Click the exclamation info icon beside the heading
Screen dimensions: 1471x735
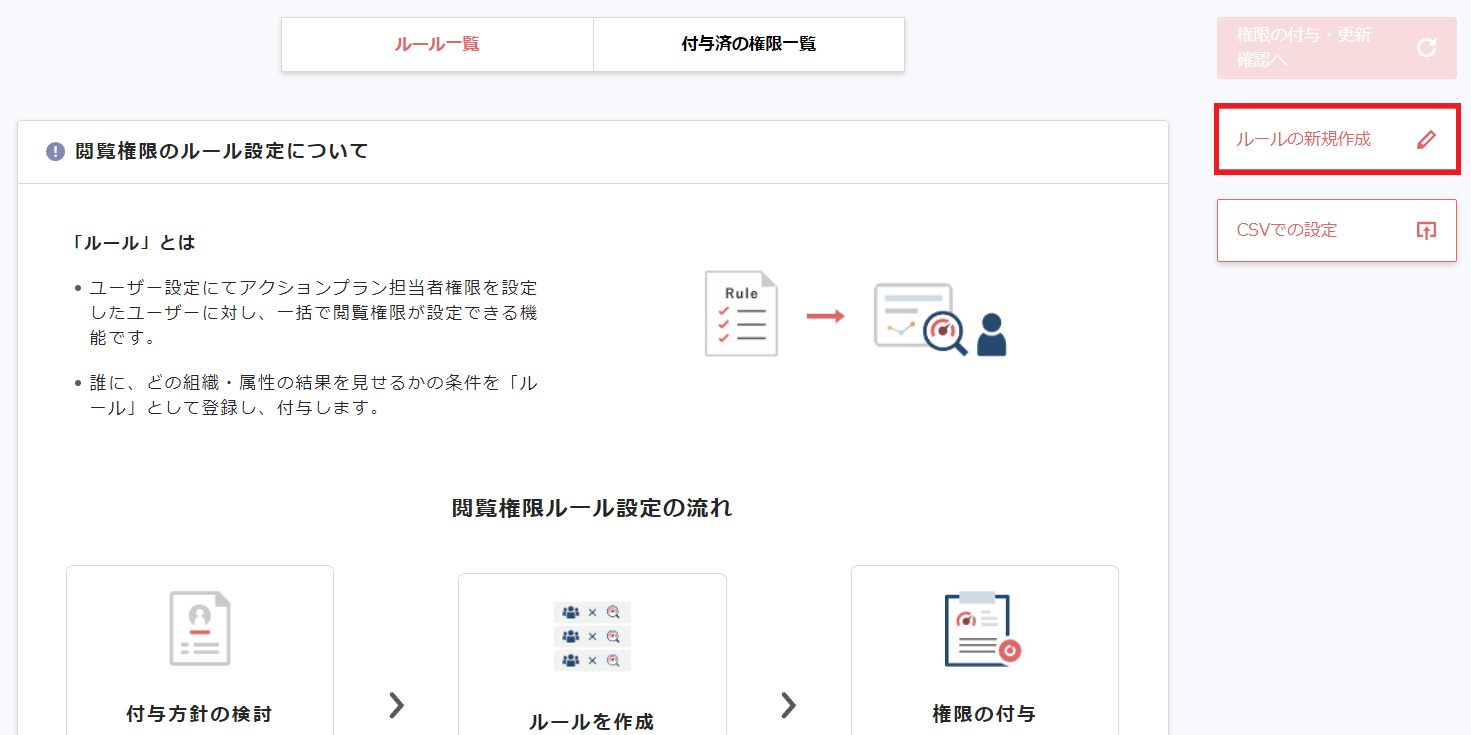click(56, 152)
